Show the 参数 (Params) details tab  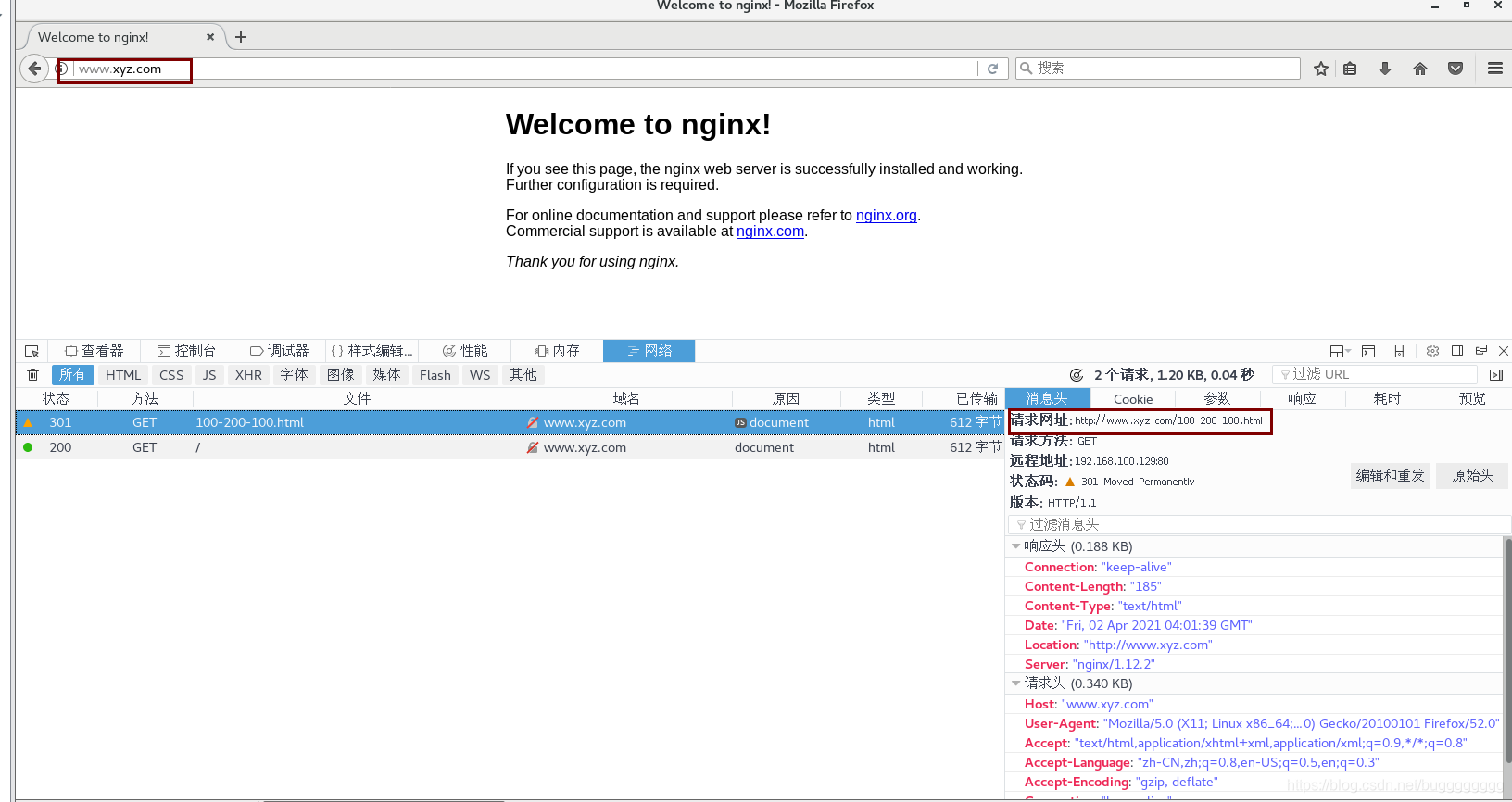1217,399
